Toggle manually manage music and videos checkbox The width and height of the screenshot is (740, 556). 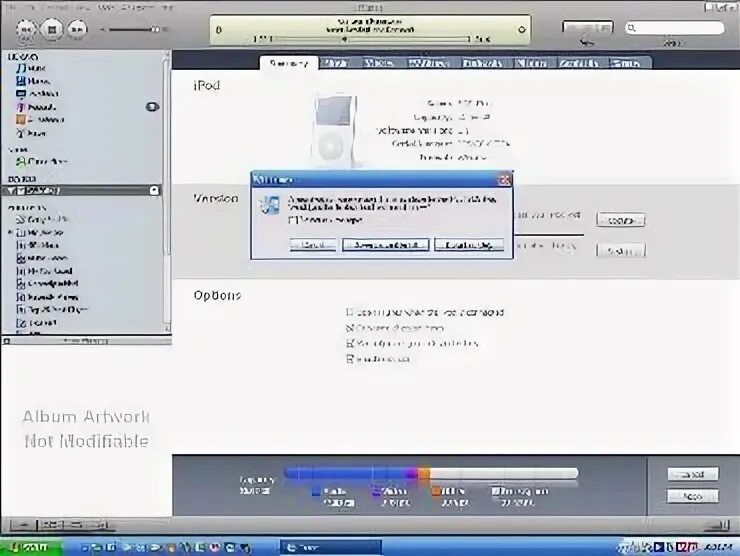[350, 343]
